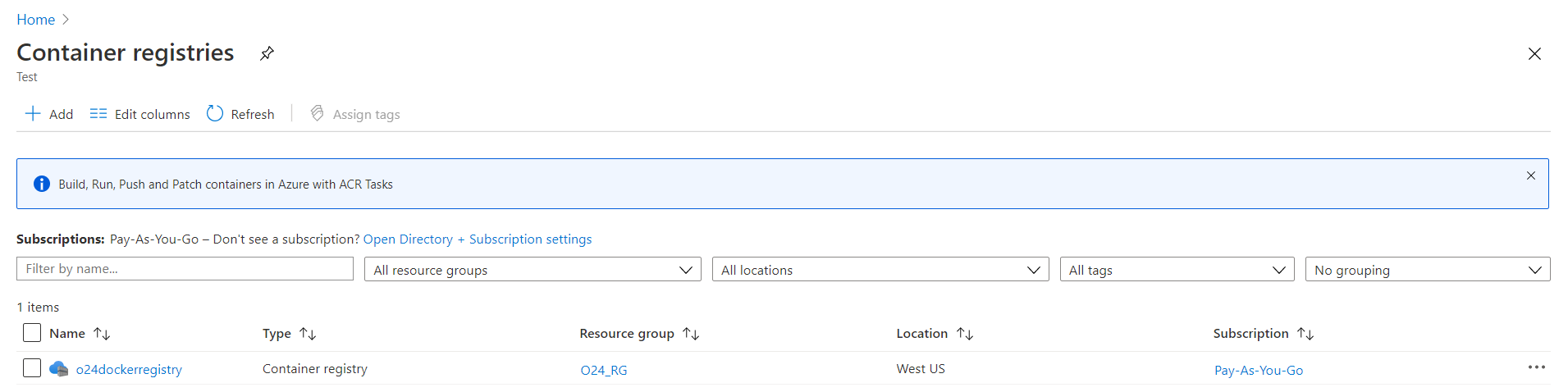Viewport: 1568px width, 392px height.
Task: Dismiss the ACR Tasks info banner
Action: pos(1530,175)
